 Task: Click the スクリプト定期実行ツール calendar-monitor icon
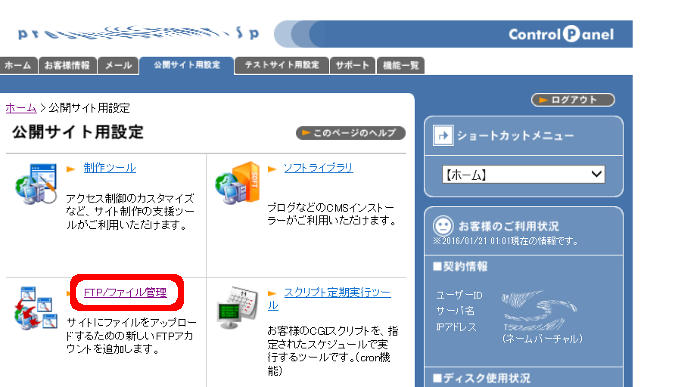pos(238,308)
